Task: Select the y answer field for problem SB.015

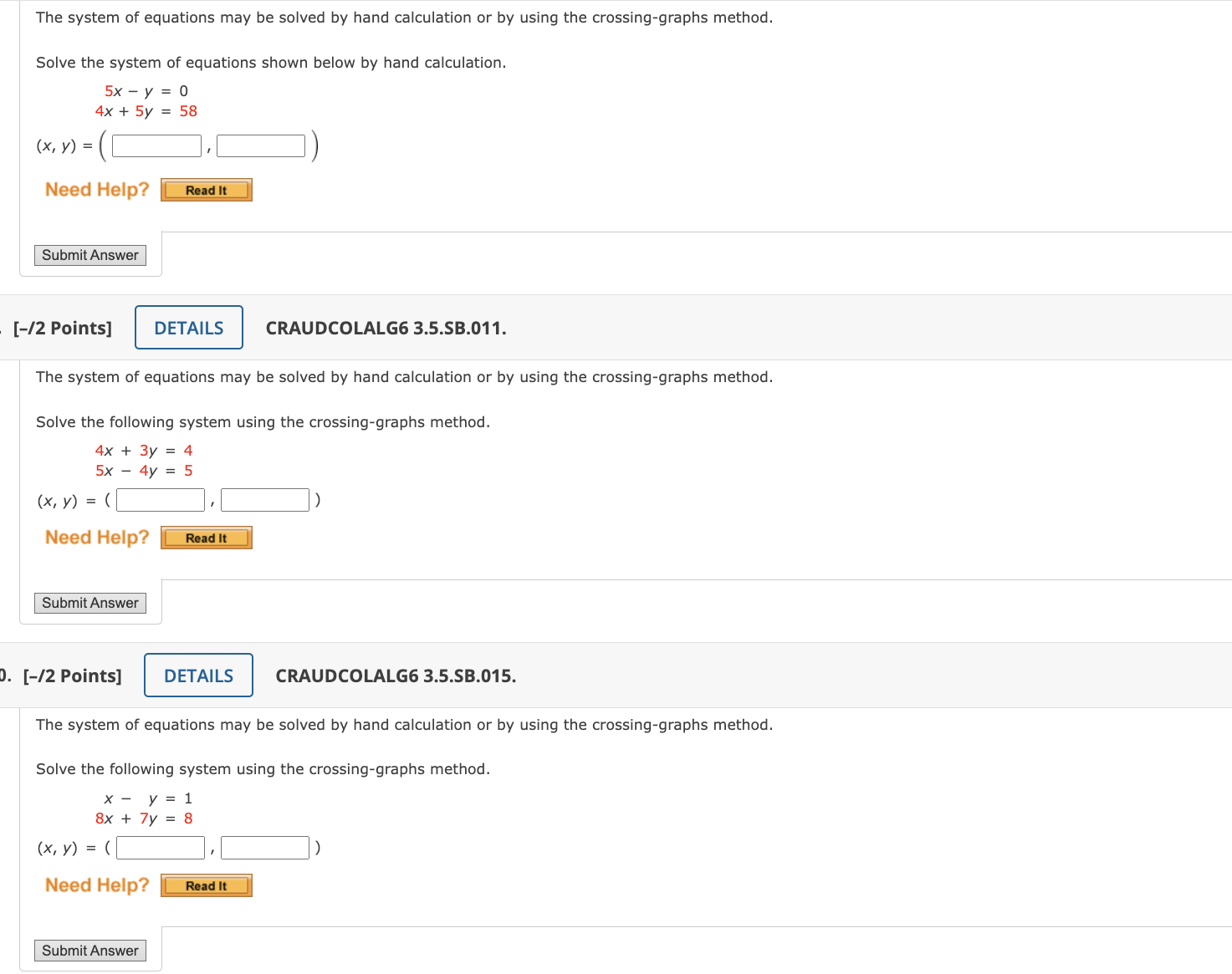Action: (264, 847)
